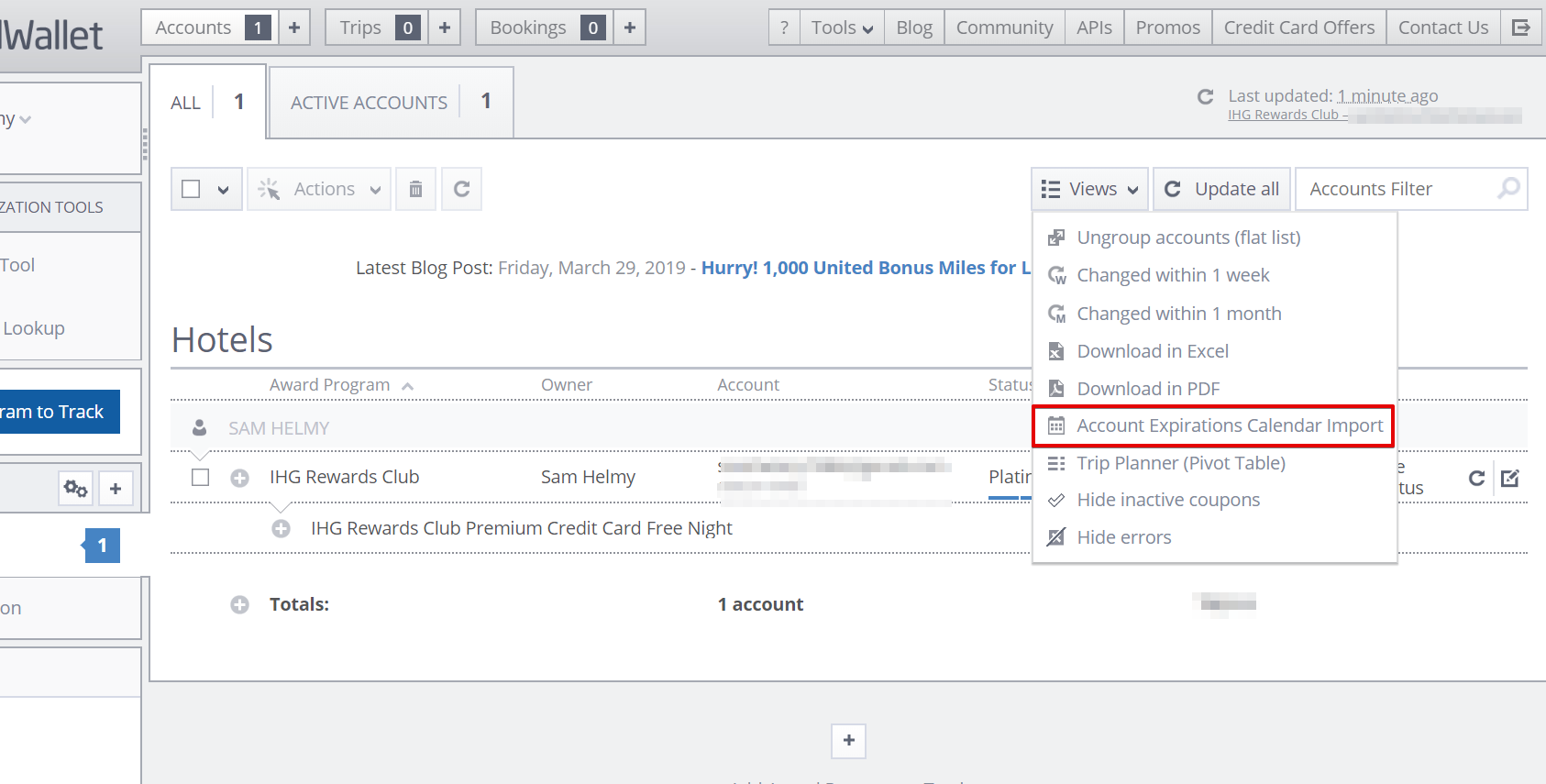Open Credit Card Offers link
The width and height of the screenshot is (1546, 784).
tap(1299, 28)
